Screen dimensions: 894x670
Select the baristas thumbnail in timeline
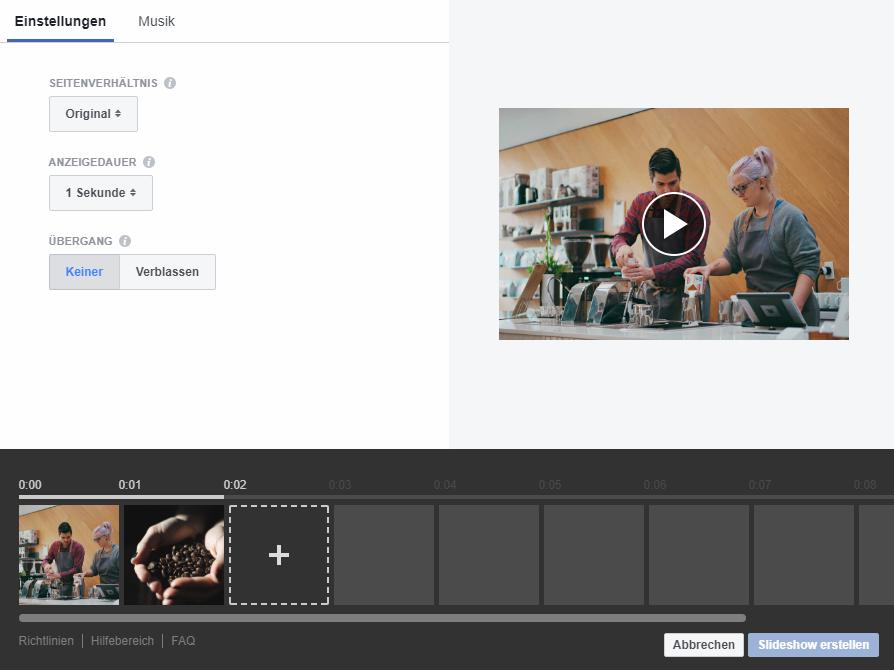click(69, 555)
